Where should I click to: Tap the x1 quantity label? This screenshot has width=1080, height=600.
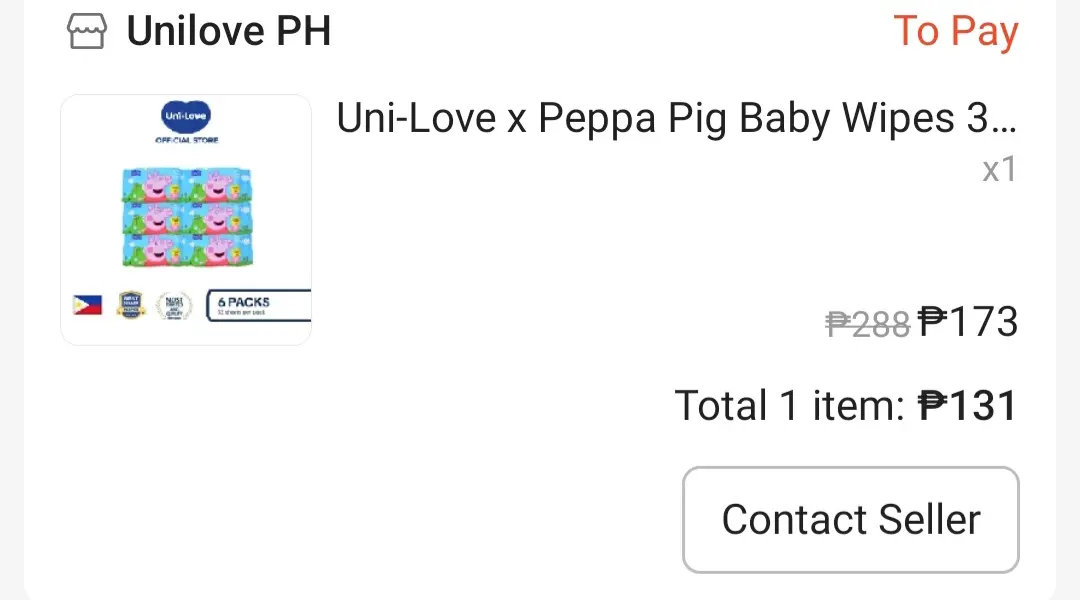point(999,169)
